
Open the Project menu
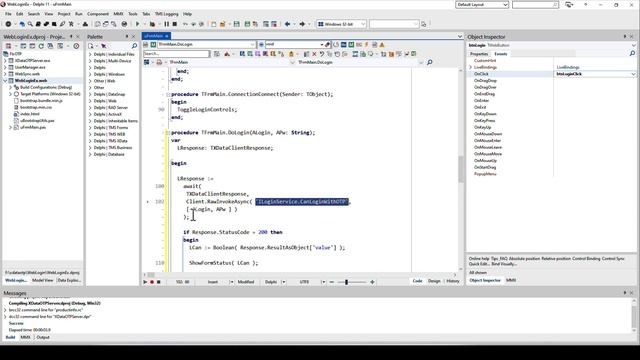64,14
